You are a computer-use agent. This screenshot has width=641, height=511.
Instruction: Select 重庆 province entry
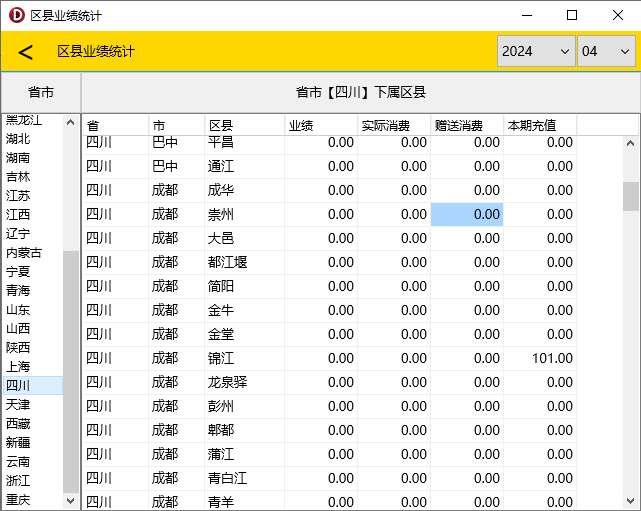pyautogui.click(x=18, y=499)
